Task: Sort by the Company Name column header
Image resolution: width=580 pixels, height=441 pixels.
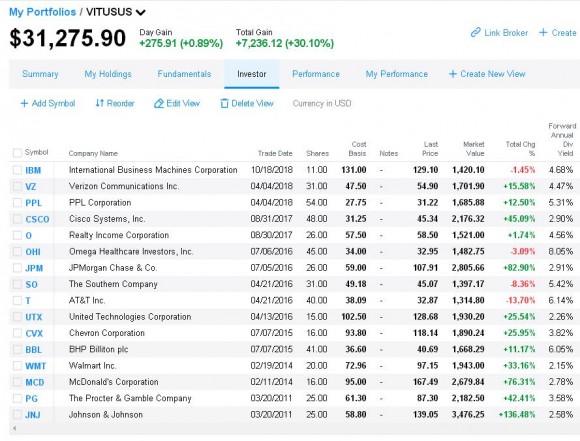Action: [93, 153]
